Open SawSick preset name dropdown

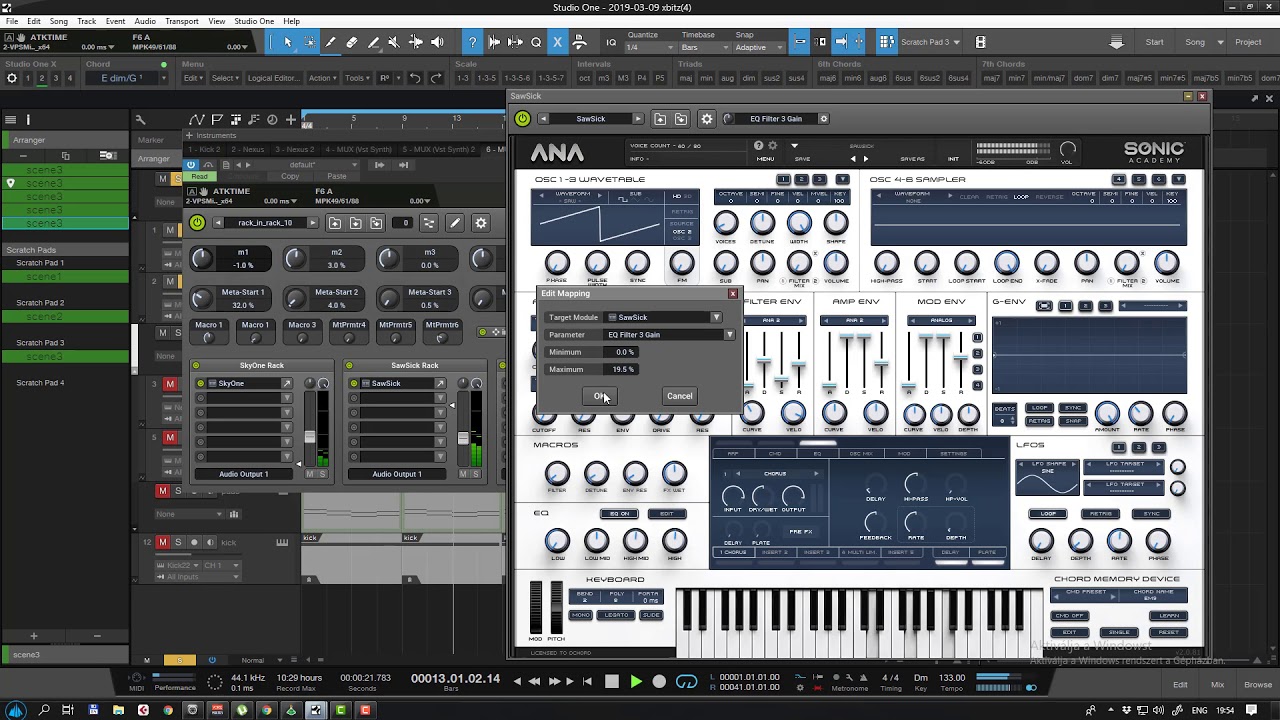click(x=590, y=119)
